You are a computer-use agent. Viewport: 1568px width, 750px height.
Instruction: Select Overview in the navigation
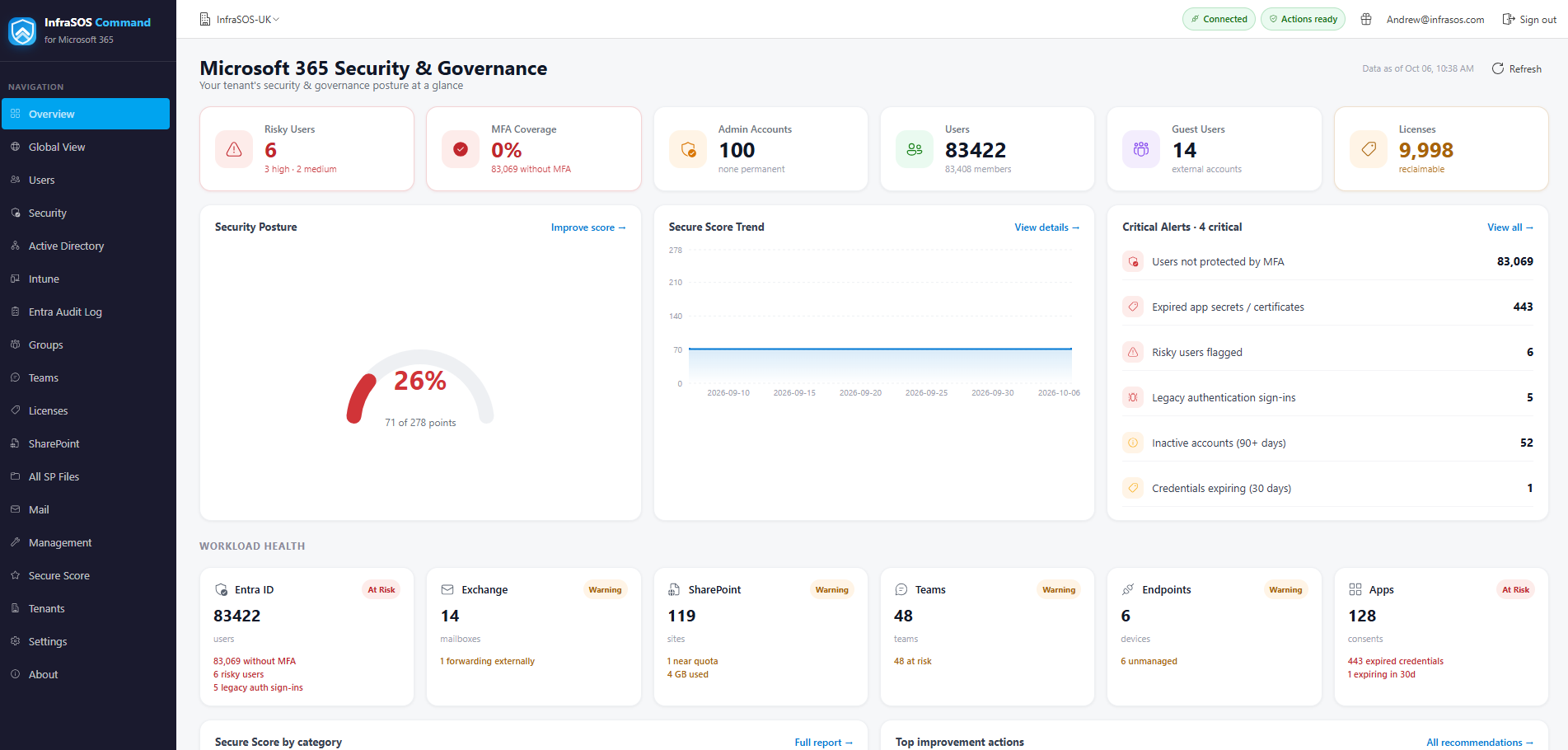tap(86, 114)
